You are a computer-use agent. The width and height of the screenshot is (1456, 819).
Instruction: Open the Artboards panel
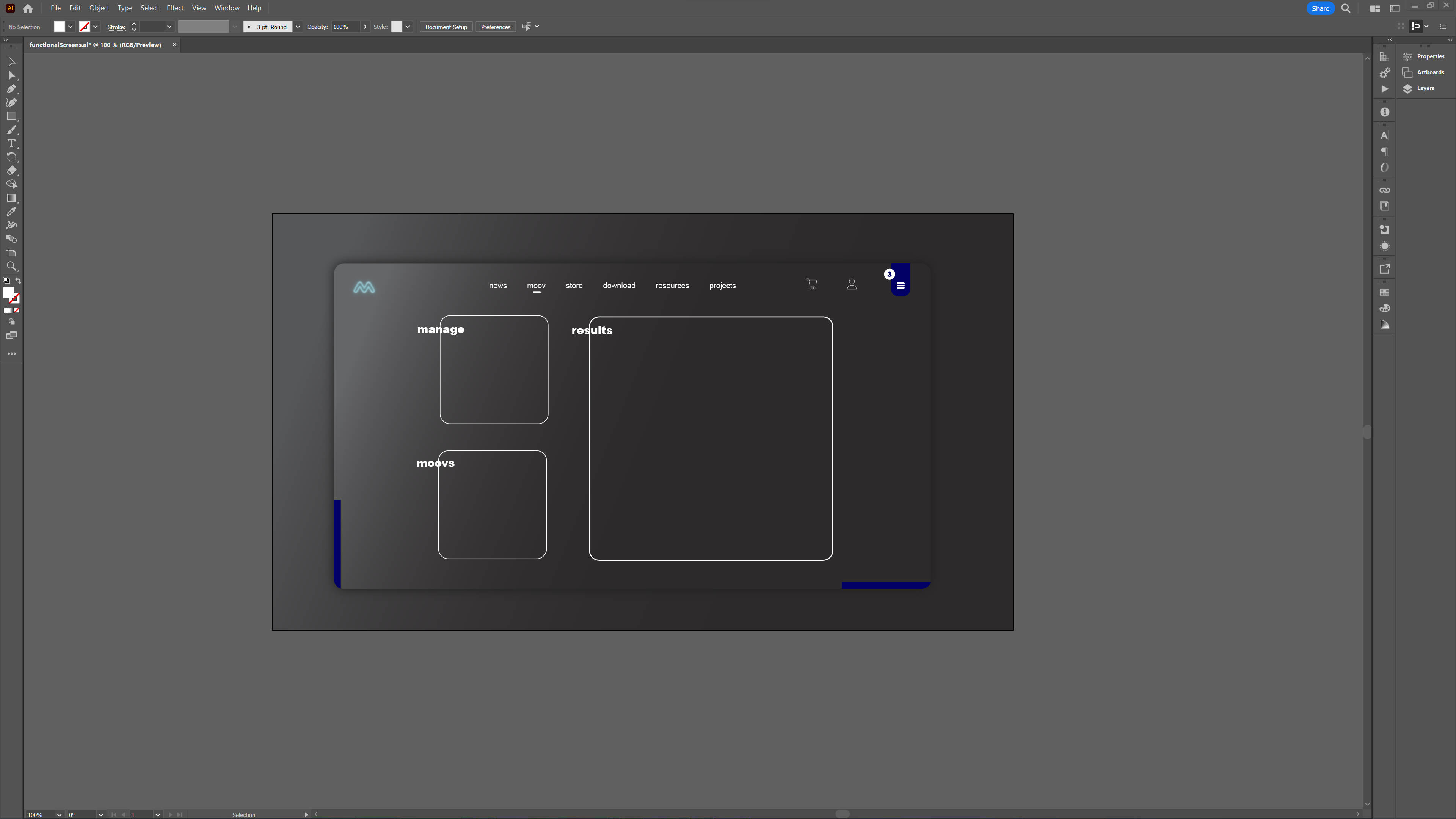pyautogui.click(x=1423, y=72)
